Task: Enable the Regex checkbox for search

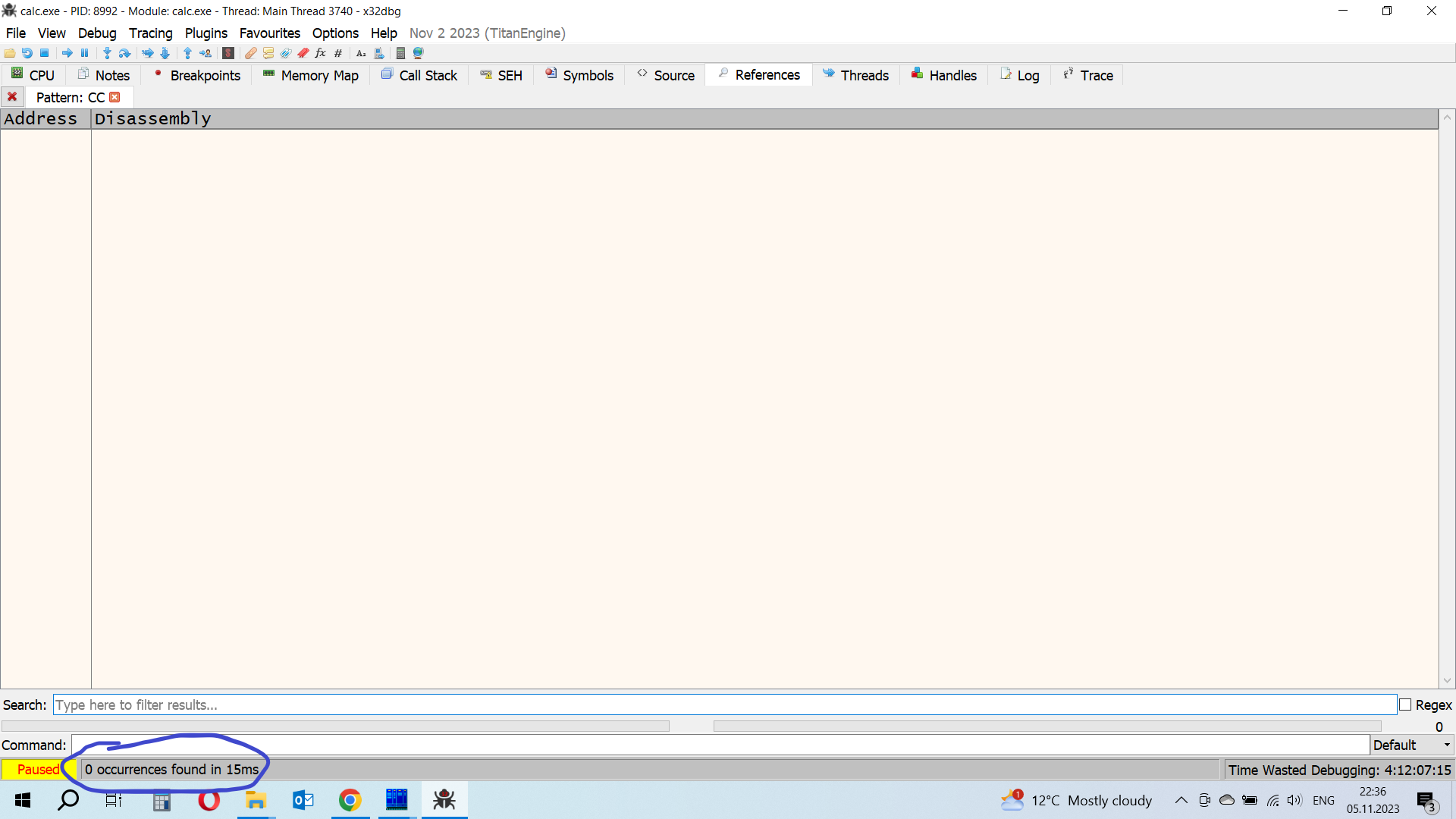Action: point(1405,704)
